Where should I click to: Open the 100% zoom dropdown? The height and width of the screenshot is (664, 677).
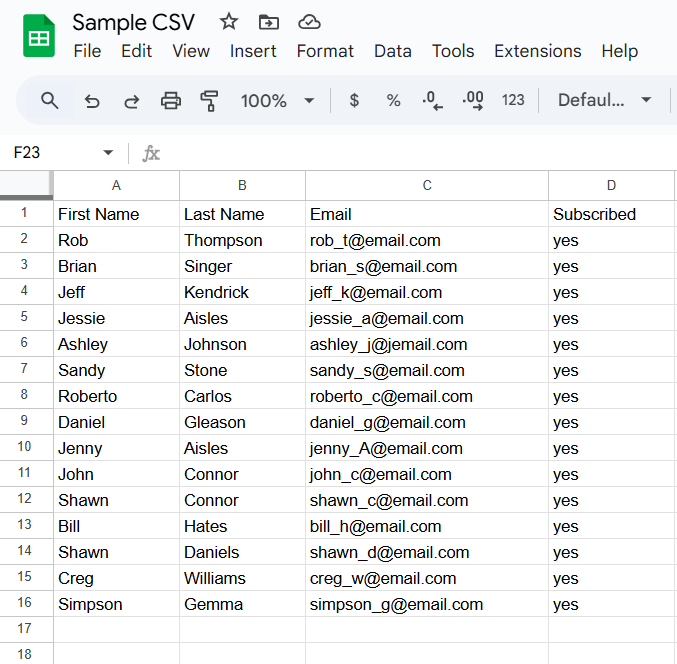(278, 100)
